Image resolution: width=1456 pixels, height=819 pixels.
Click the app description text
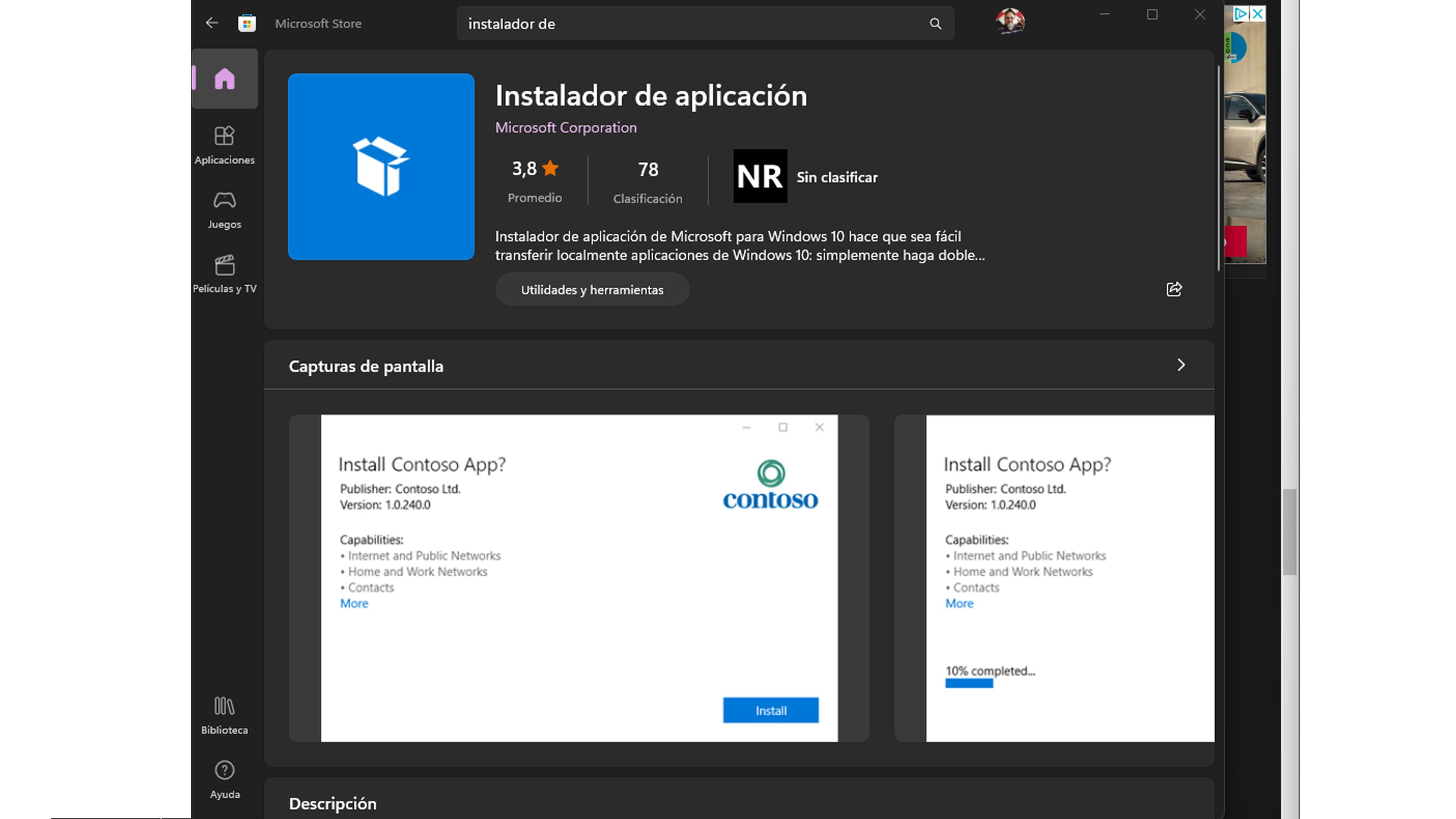coord(740,246)
